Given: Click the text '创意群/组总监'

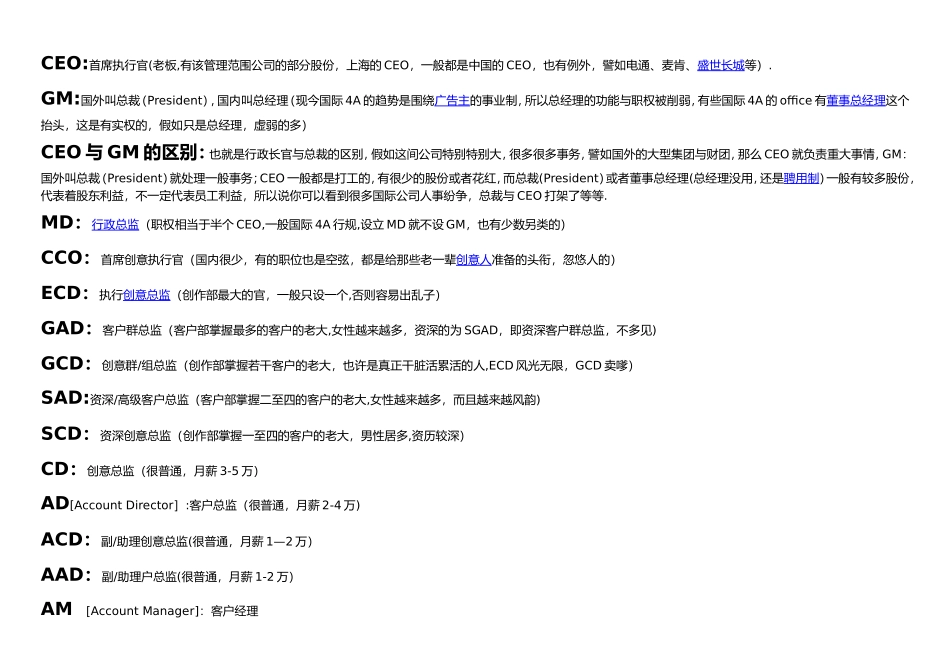Looking at the screenshot, I should click(139, 365).
